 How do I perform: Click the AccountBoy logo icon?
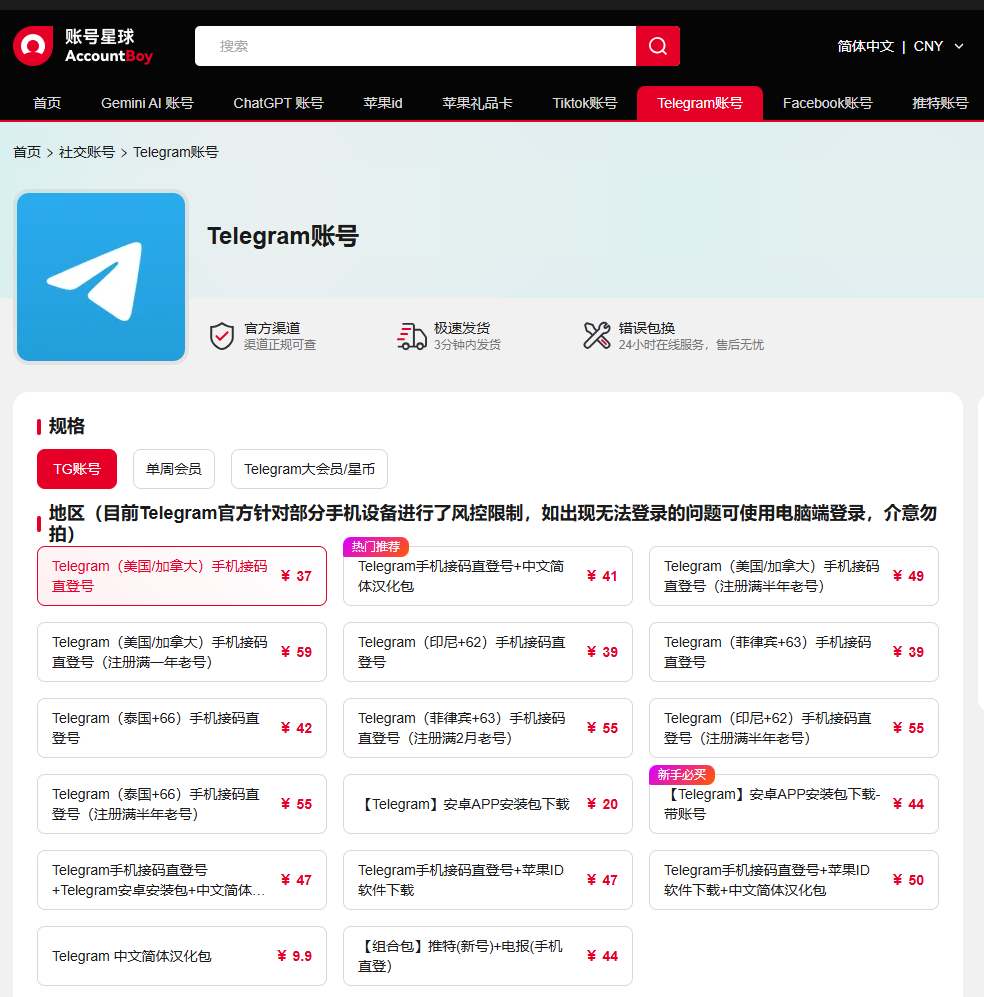(x=33, y=46)
